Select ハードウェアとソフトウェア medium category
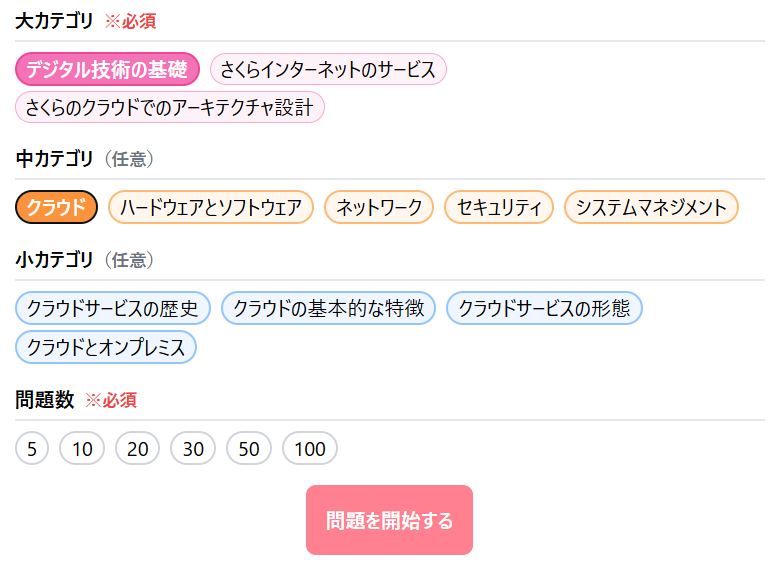Screen dimensions: 780x574 [x=211, y=207]
